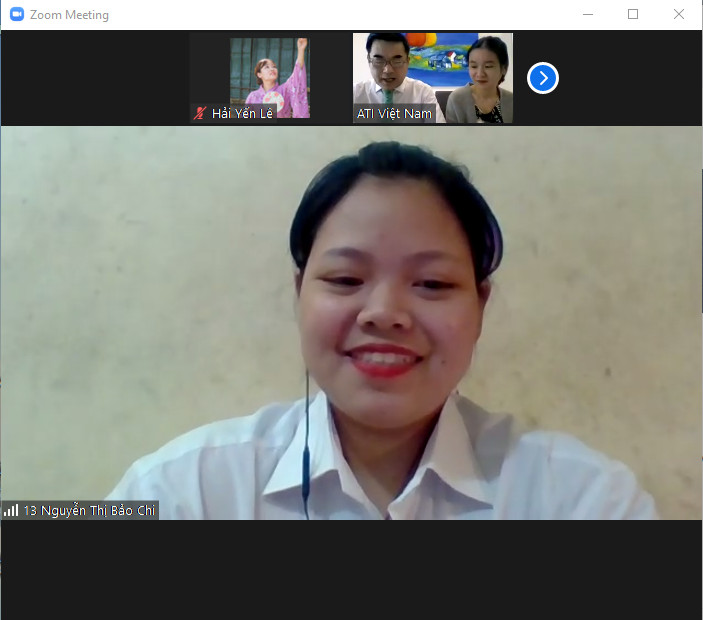Screen dimensions: 703x620
Task: Maximize the Zoom Meeting window
Action: pyautogui.click(x=633, y=14)
